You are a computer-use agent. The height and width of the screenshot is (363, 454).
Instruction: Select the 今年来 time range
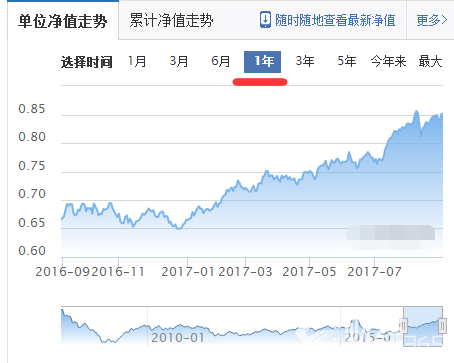coord(388,61)
